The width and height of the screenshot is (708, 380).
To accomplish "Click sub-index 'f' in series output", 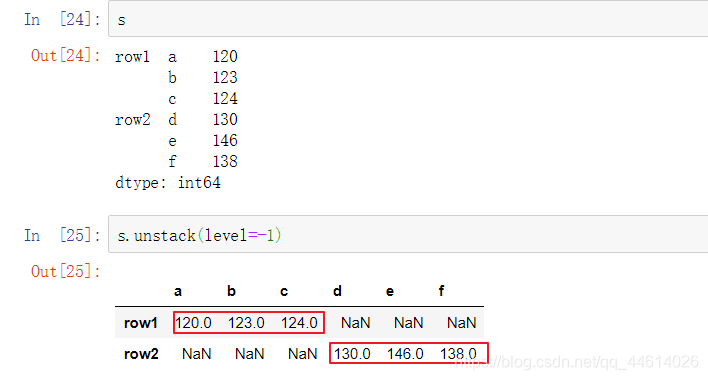I will [172, 161].
